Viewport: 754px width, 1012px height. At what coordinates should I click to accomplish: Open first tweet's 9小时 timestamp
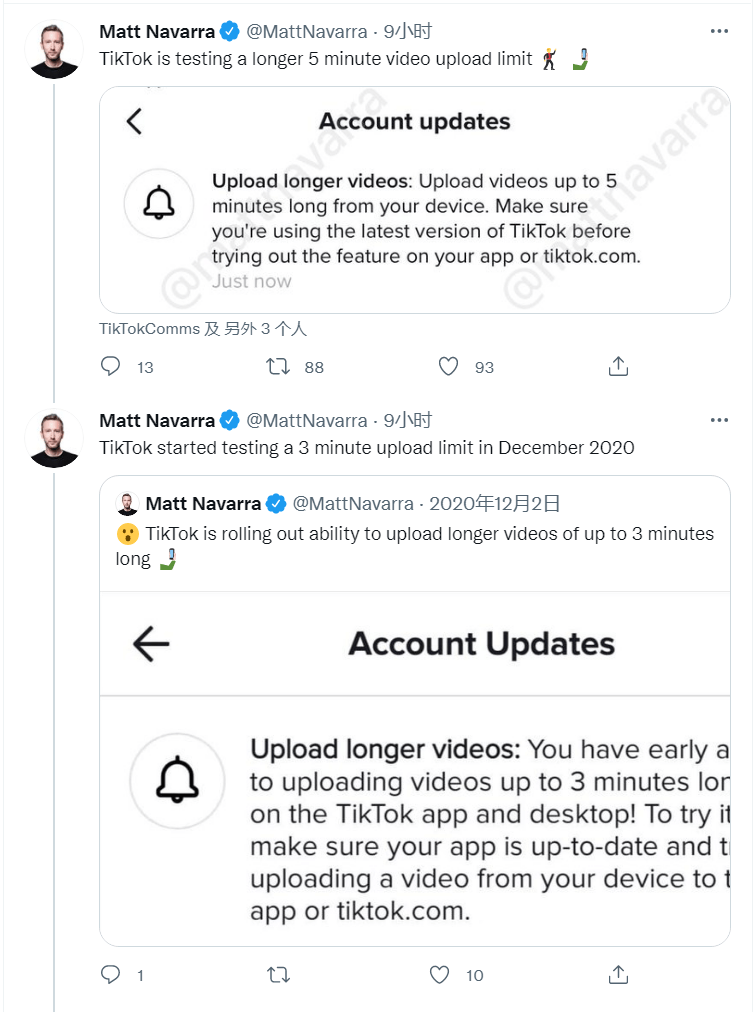pyautogui.click(x=408, y=32)
